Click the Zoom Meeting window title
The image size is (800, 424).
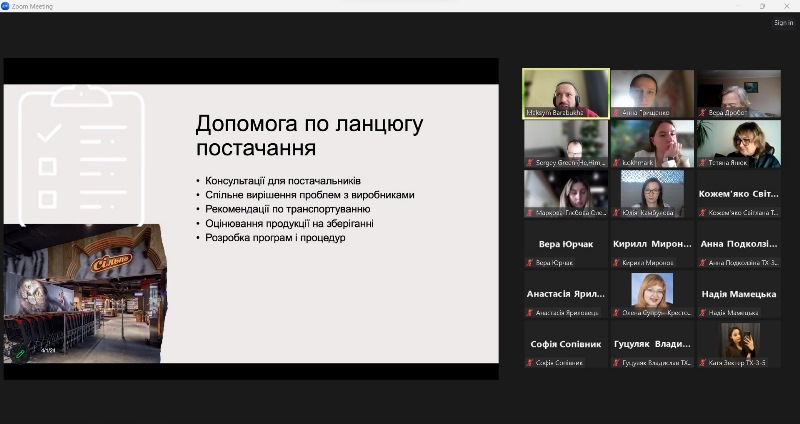(32, 7)
